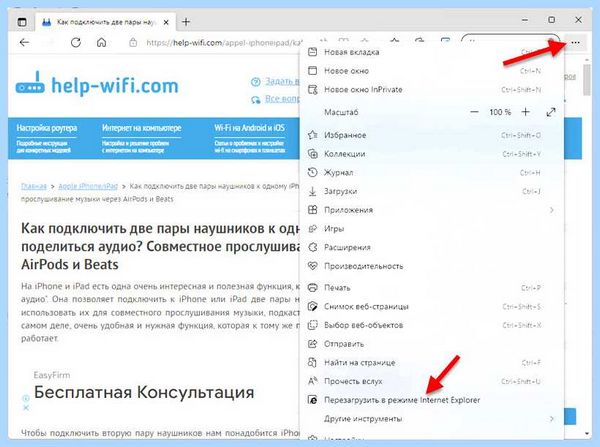
Task: Open the home page via the home icon
Action: 101,42
